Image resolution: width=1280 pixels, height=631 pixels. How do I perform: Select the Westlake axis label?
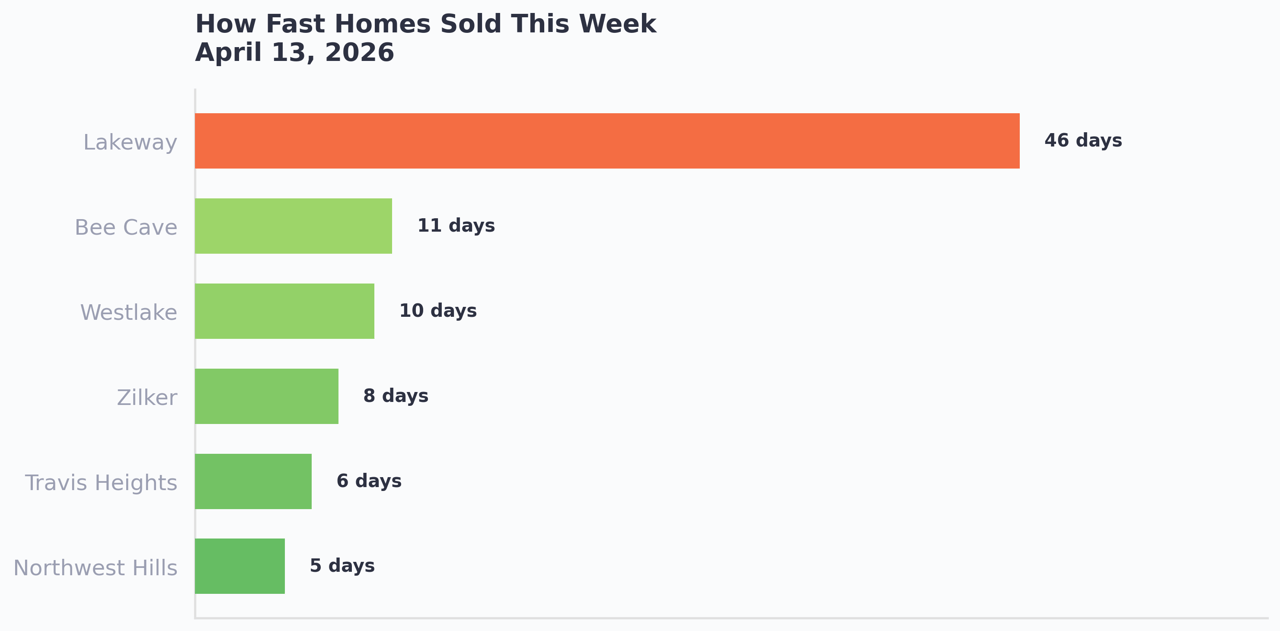[x=128, y=313]
